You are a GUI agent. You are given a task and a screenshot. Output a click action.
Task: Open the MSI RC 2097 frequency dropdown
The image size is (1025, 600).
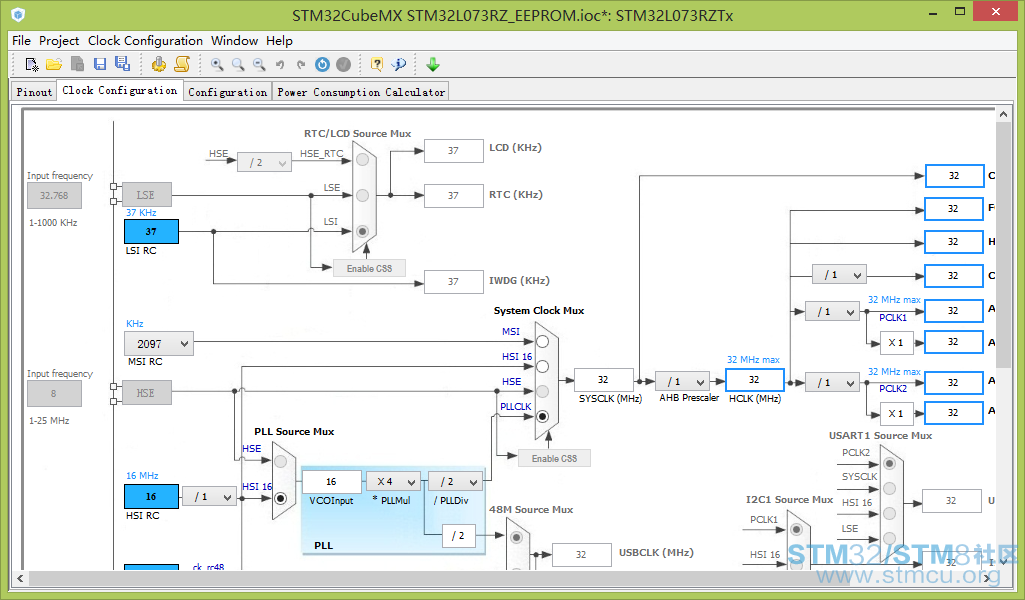(159, 344)
